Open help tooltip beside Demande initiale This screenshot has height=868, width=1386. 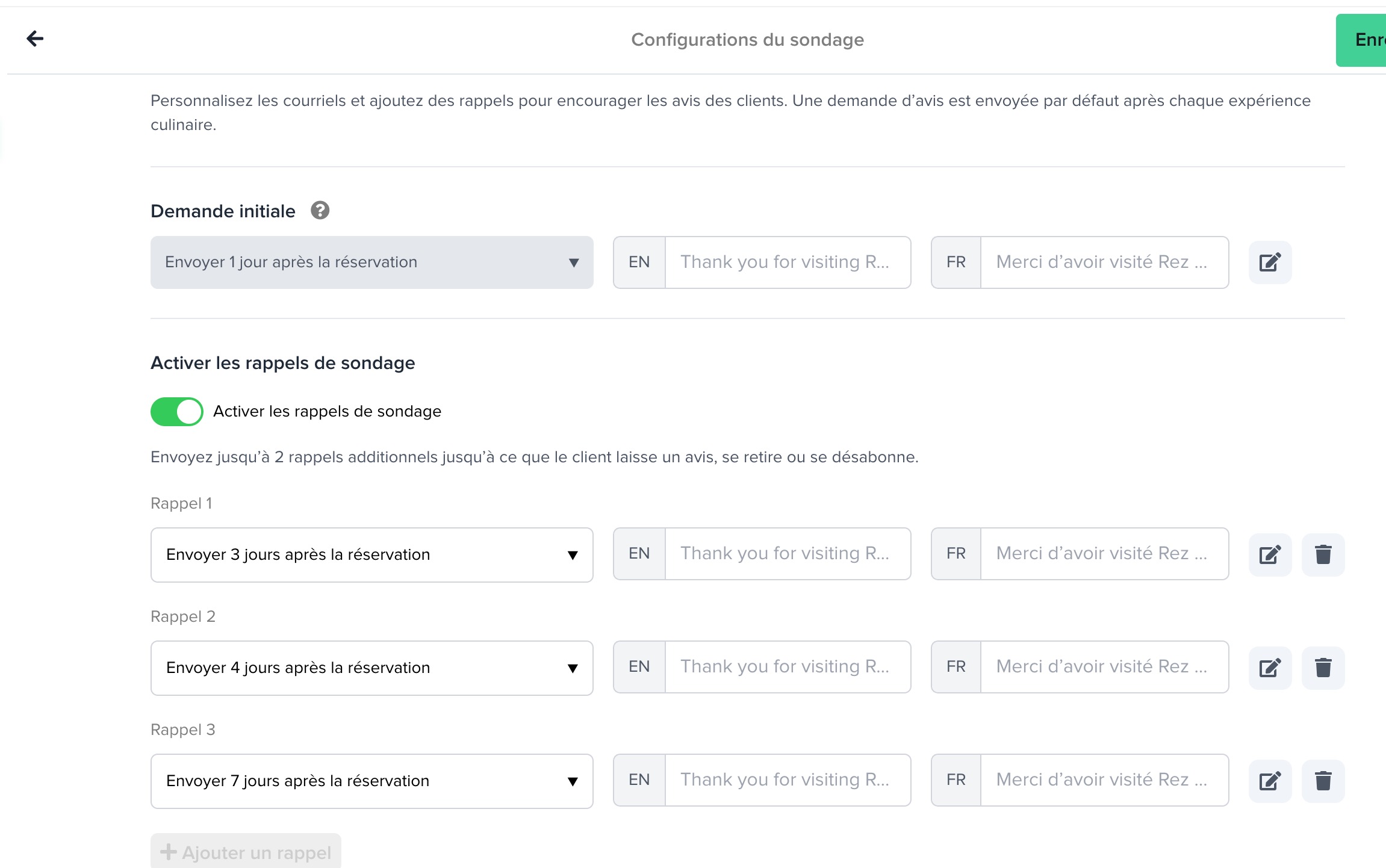pyautogui.click(x=320, y=211)
